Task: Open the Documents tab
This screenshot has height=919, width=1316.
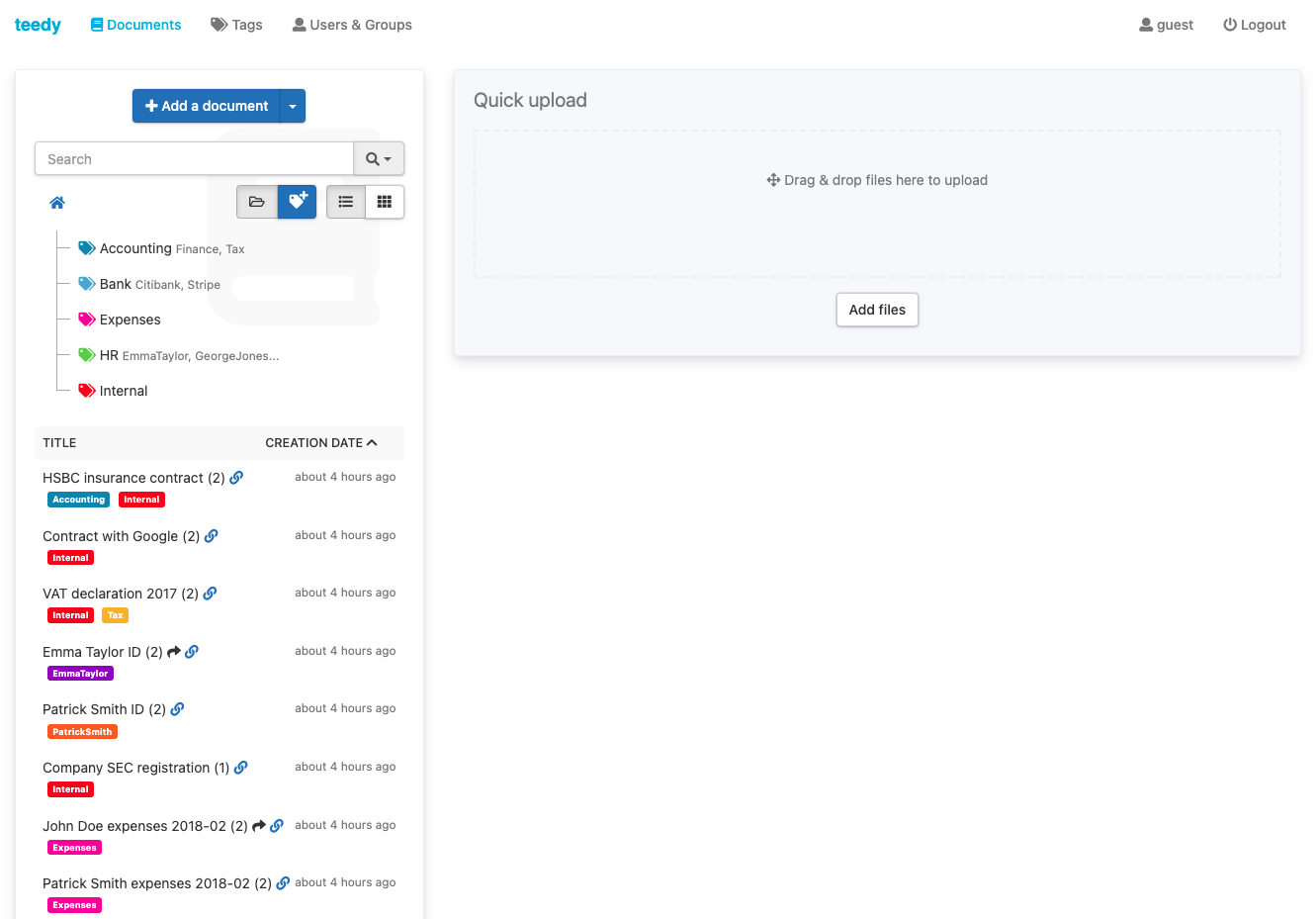Action: coord(135,25)
